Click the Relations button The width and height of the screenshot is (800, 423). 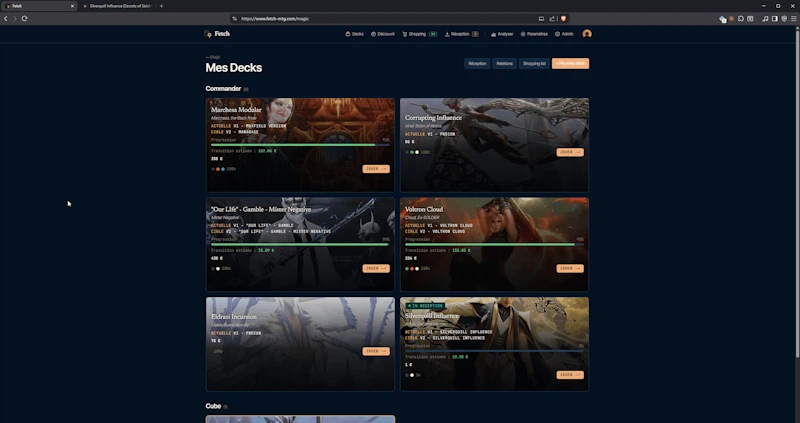click(x=505, y=63)
